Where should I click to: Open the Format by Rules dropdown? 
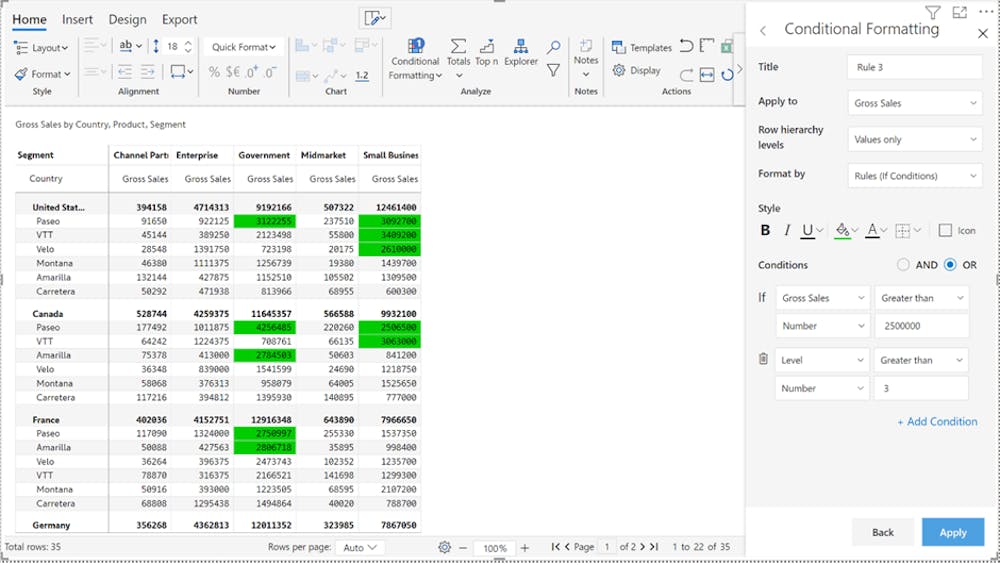(914, 176)
